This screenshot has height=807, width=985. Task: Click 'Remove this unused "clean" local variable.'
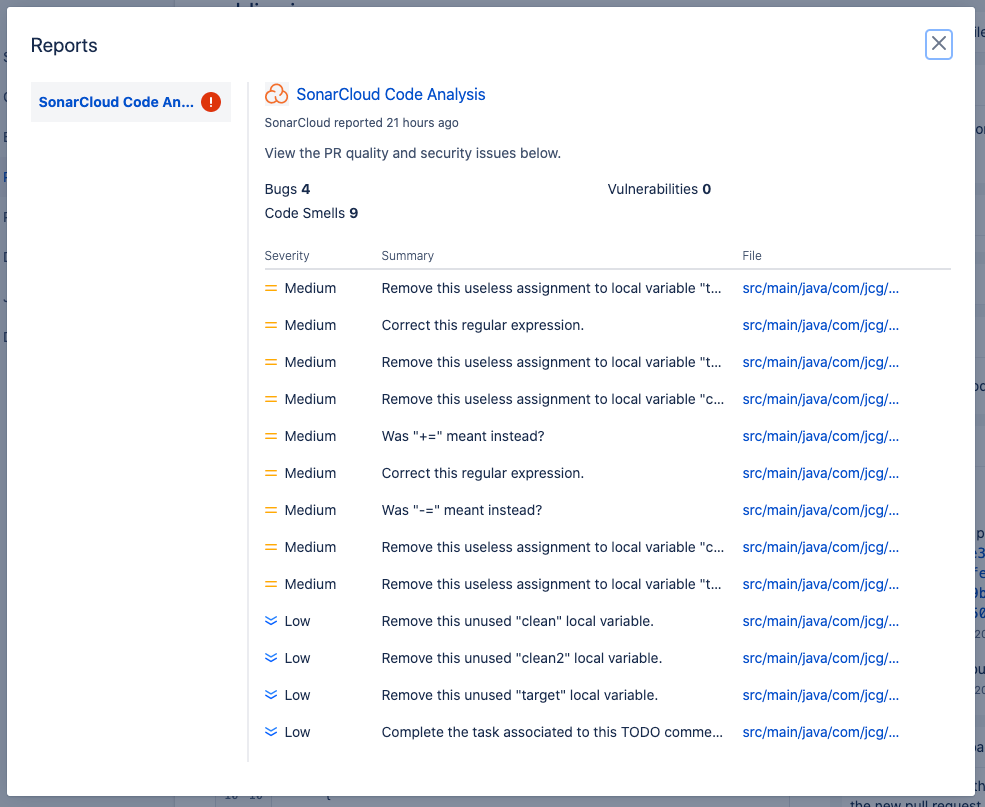click(x=518, y=621)
